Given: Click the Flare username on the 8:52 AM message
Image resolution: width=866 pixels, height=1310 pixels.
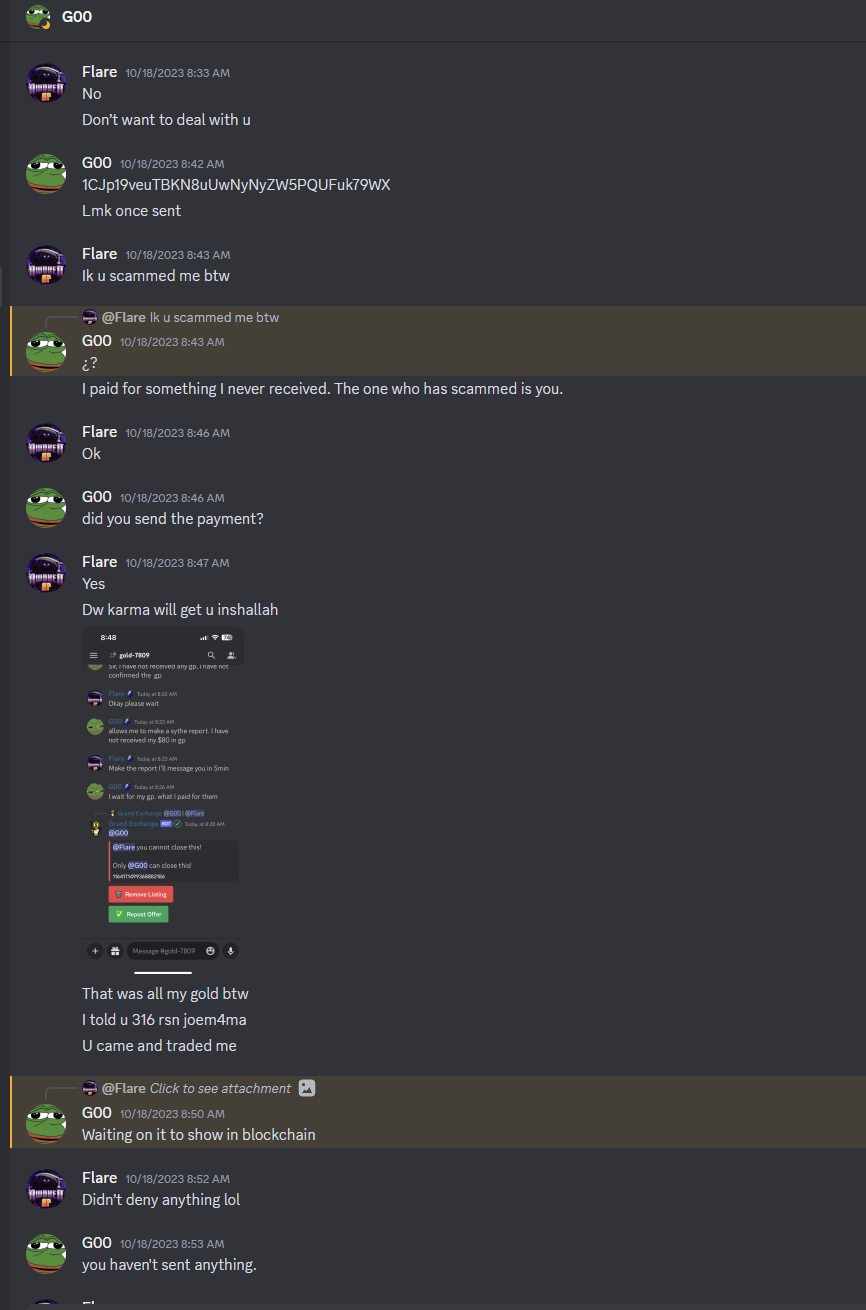Looking at the screenshot, I should pyautogui.click(x=99, y=1178).
